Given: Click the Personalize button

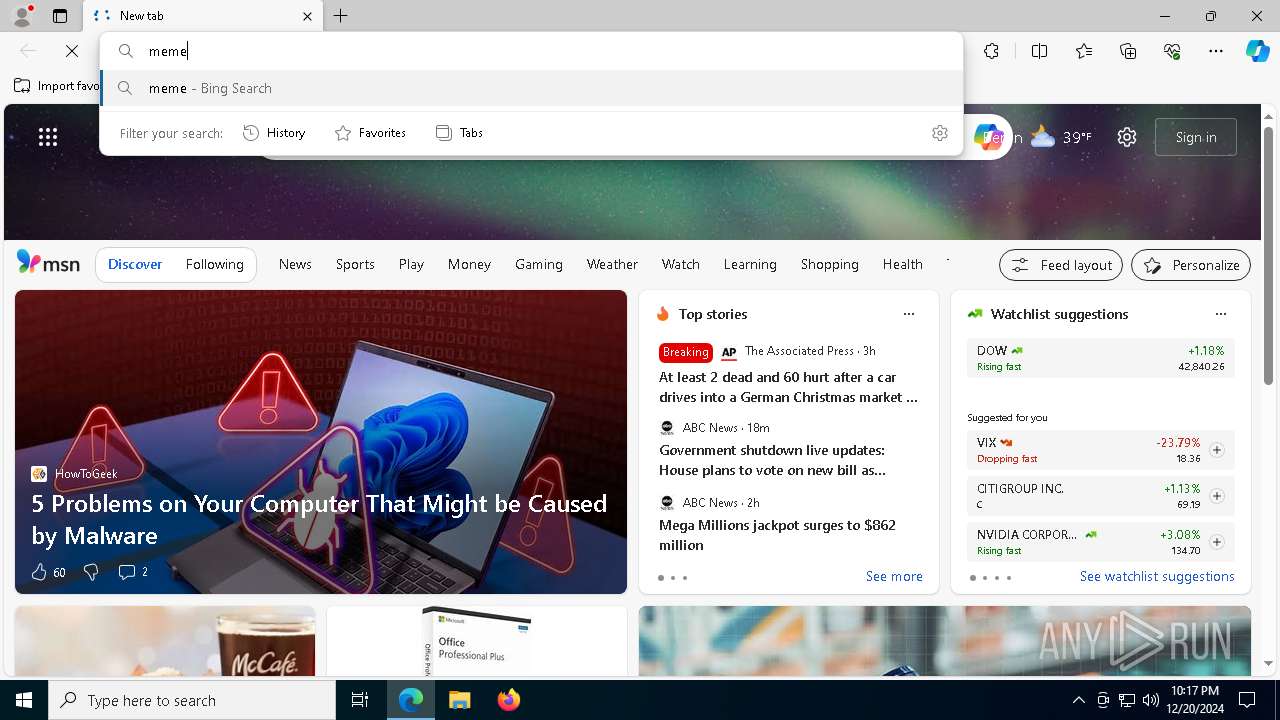Looking at the screenshot, I should click(1191, 265).
